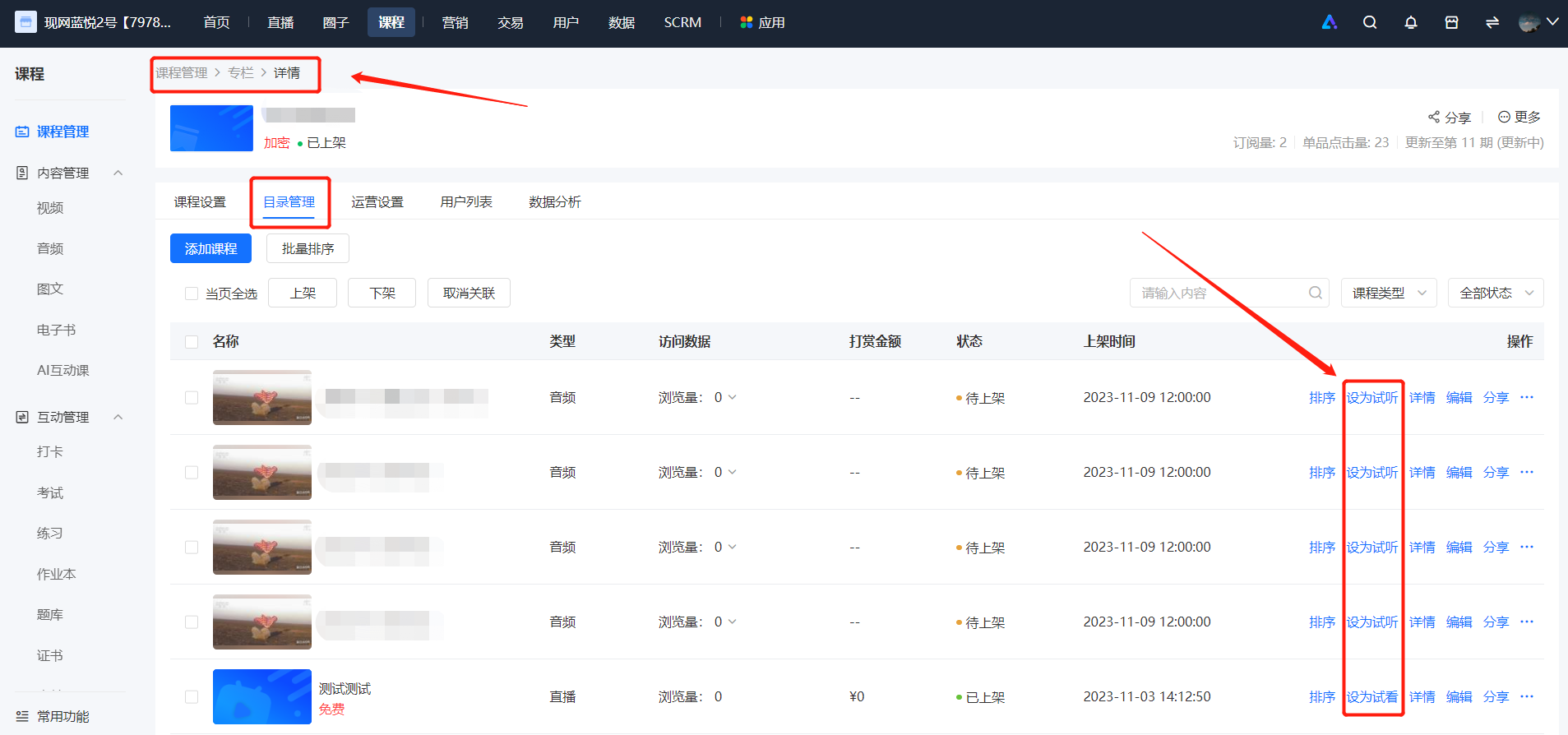The width and height of the screenshot is (1568, 735).
Task: Click the blue A logo icon
Action: coord(1330,22)
